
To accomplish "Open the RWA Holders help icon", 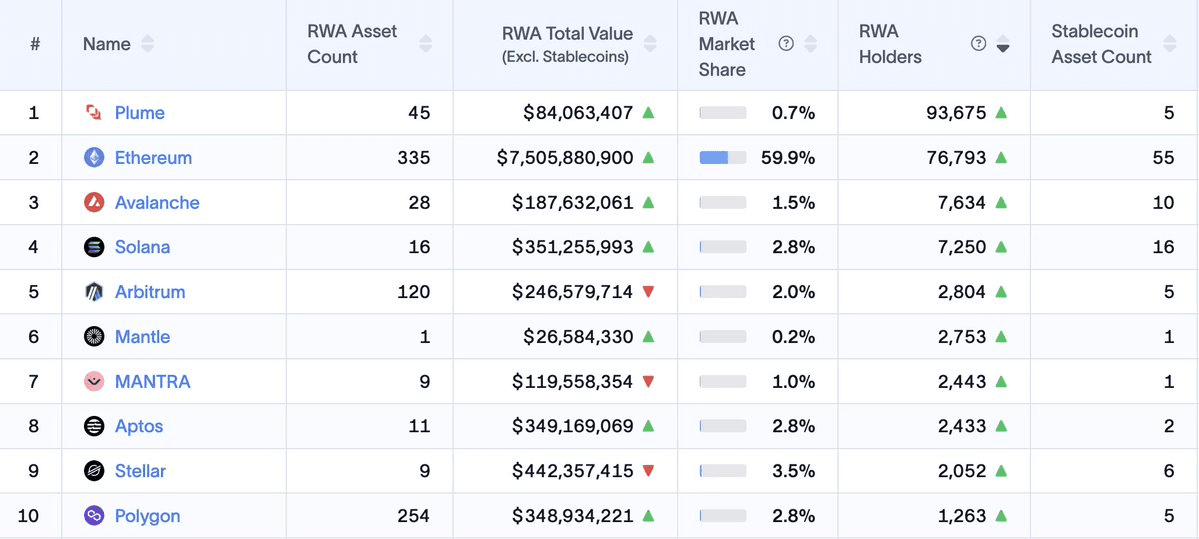I will 977,44.
